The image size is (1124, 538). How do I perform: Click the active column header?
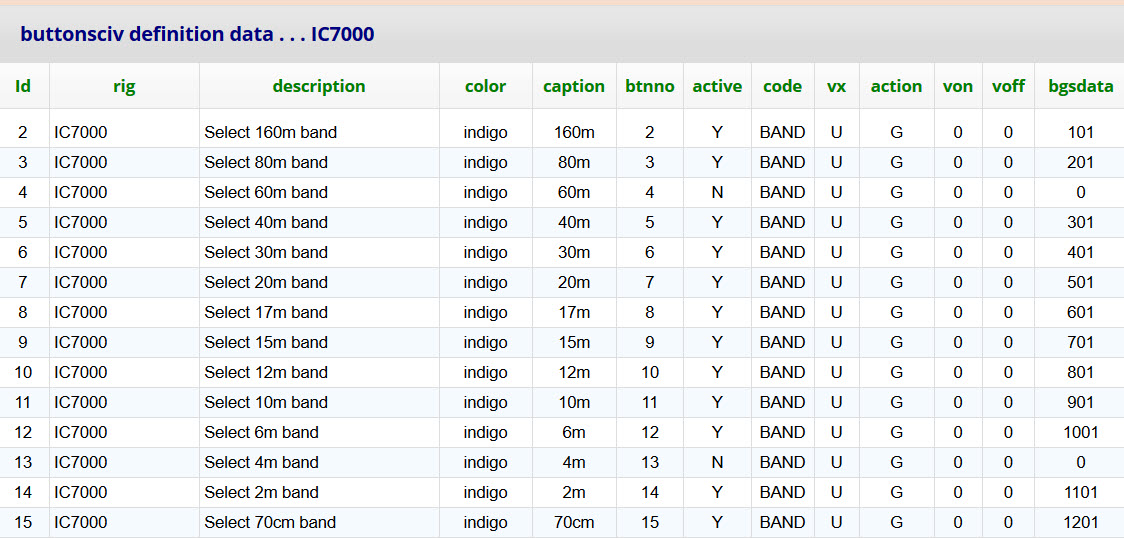tap(717, 86)
